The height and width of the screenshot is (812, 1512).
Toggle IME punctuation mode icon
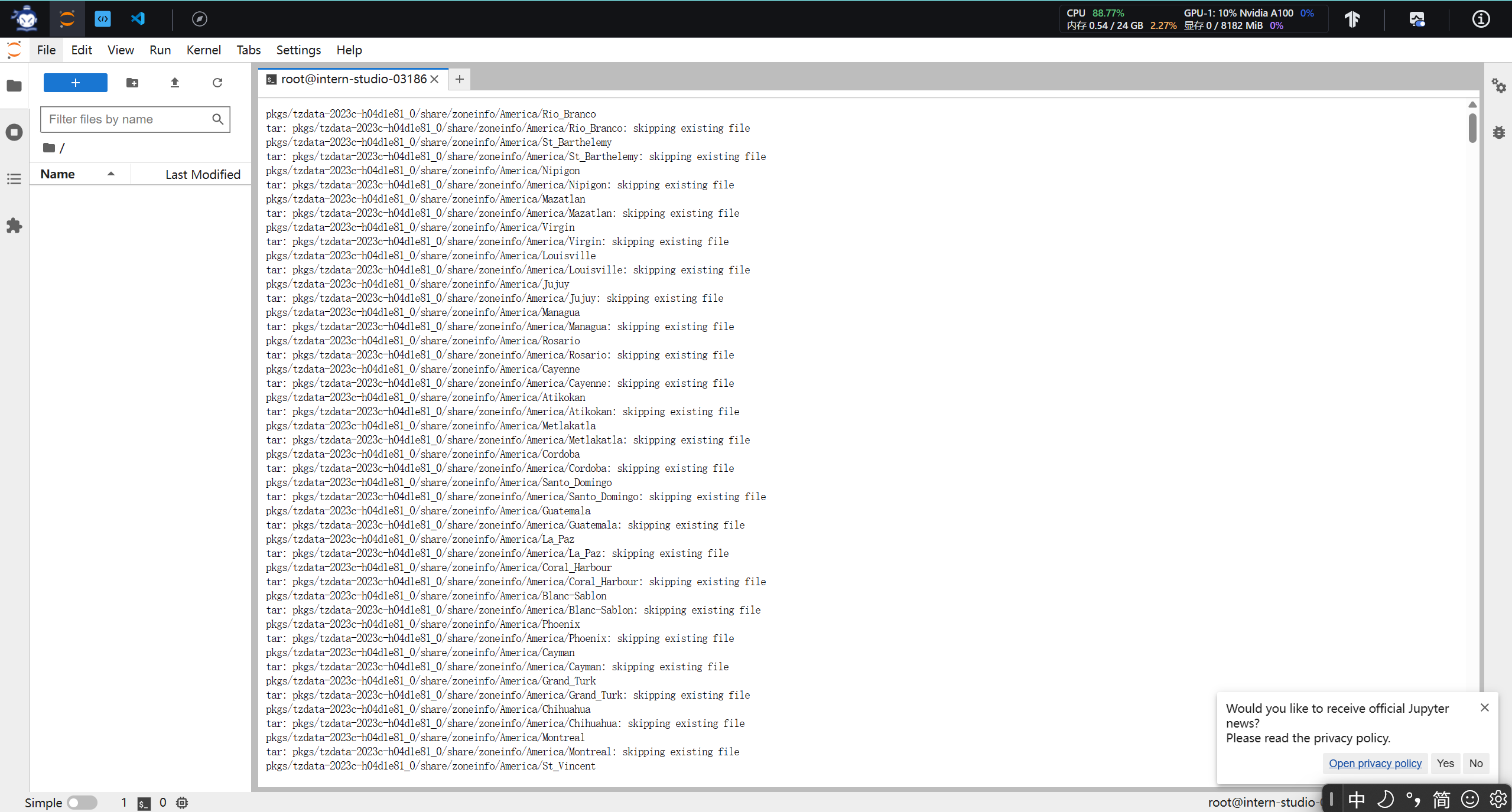point(1413,800)
